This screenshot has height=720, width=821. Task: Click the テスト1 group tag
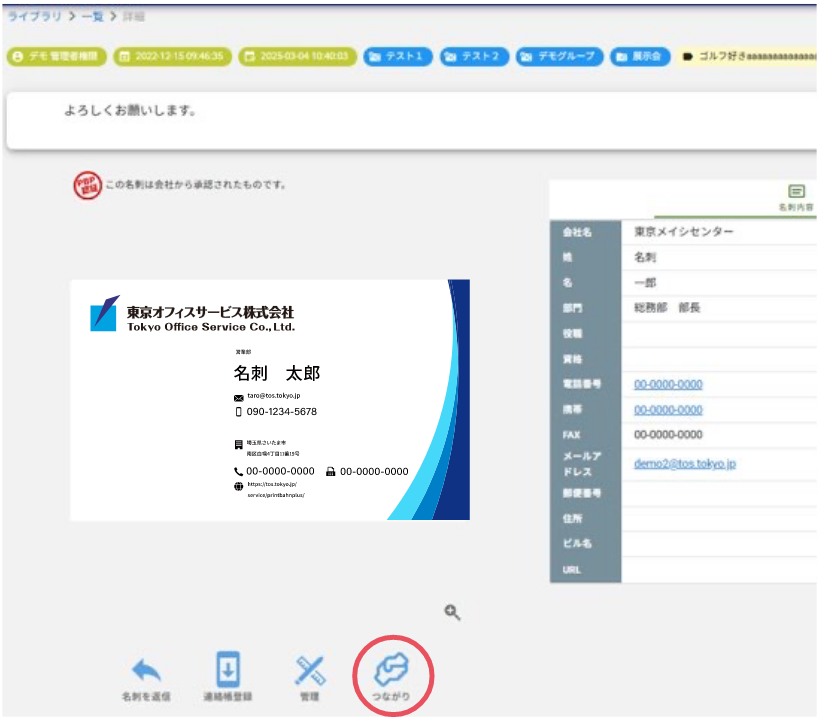coord(398,56)
